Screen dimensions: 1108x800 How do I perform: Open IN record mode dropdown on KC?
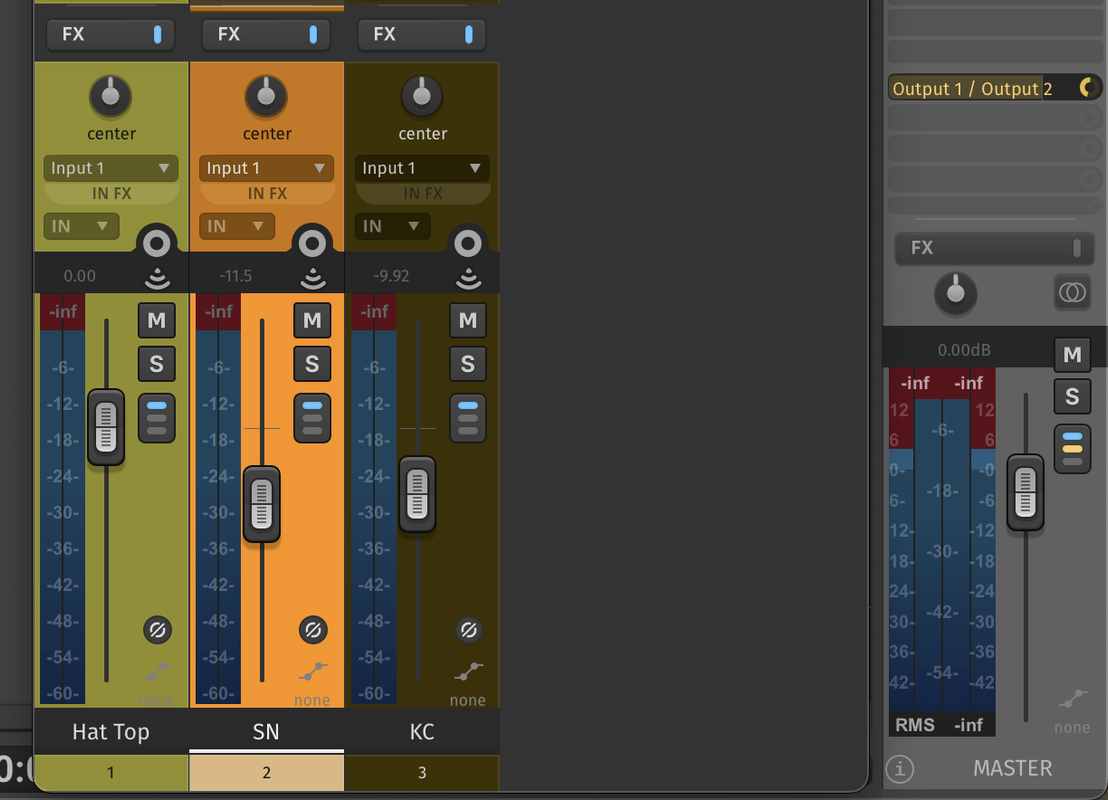[x=392, y=226]
